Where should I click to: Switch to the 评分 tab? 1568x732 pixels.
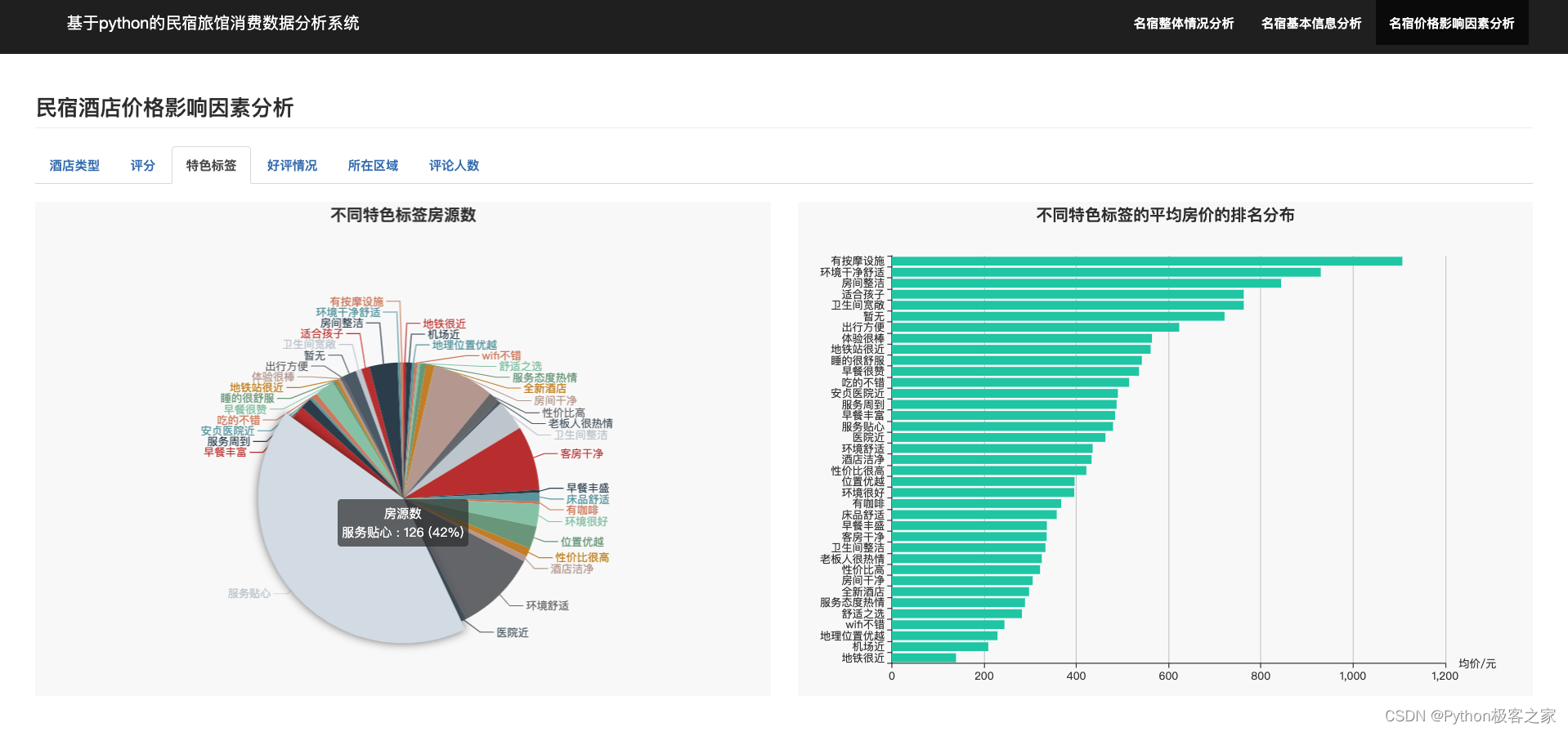tap(142, 165)
